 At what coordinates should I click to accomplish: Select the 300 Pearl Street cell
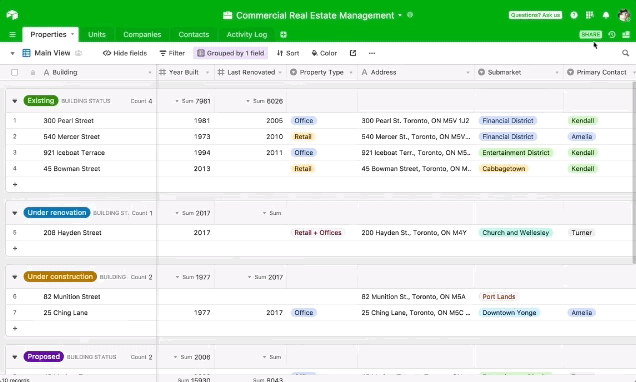(x=81, y=121)
